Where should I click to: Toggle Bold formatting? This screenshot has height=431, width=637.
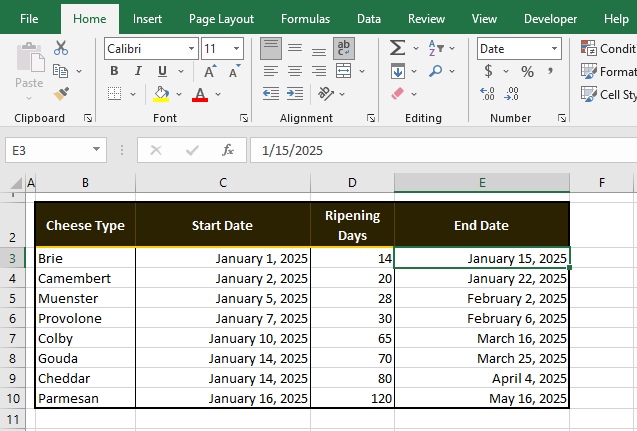(x=113, y=71)
